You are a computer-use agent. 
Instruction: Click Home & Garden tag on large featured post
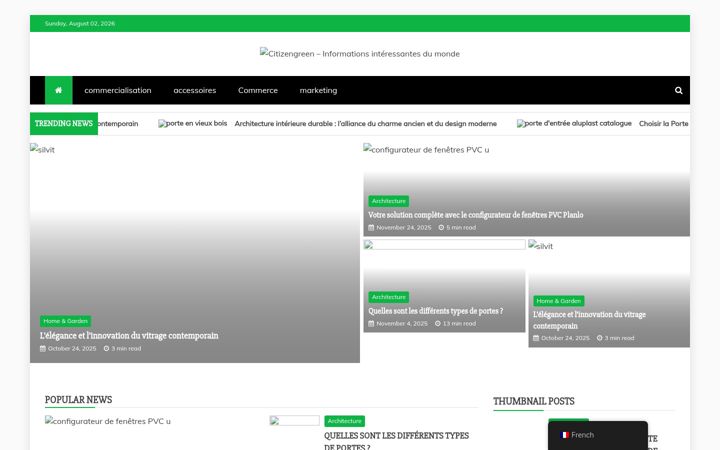(x=65, y=321)
